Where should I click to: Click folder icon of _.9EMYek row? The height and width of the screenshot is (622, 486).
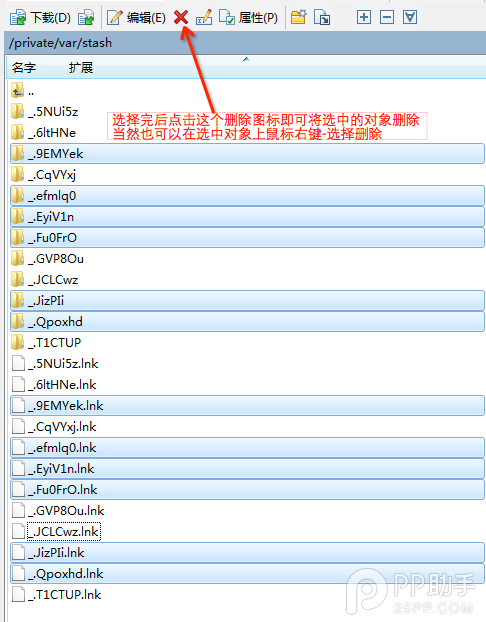click(17, 153)
